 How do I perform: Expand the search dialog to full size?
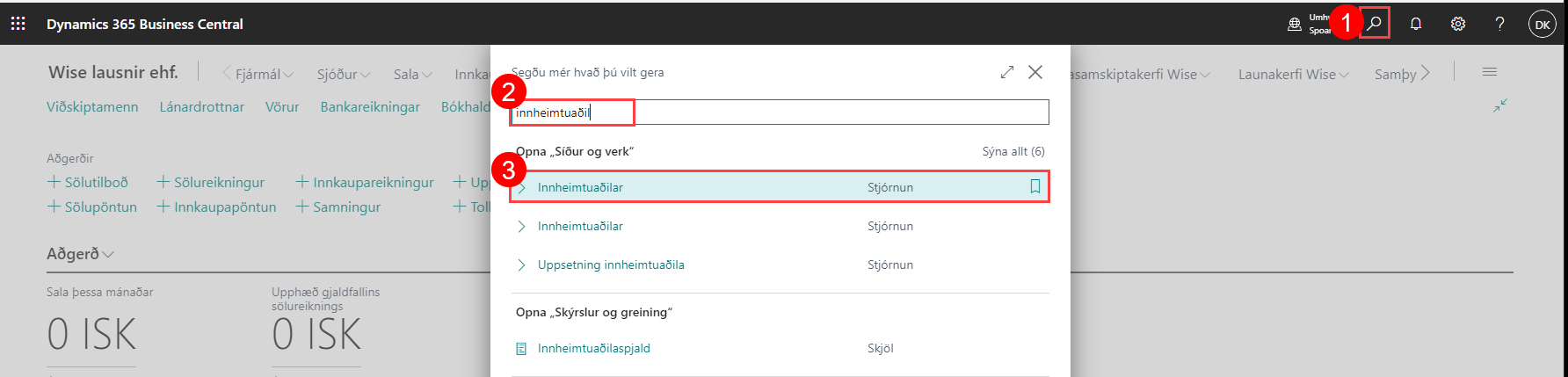(1007, 72)
